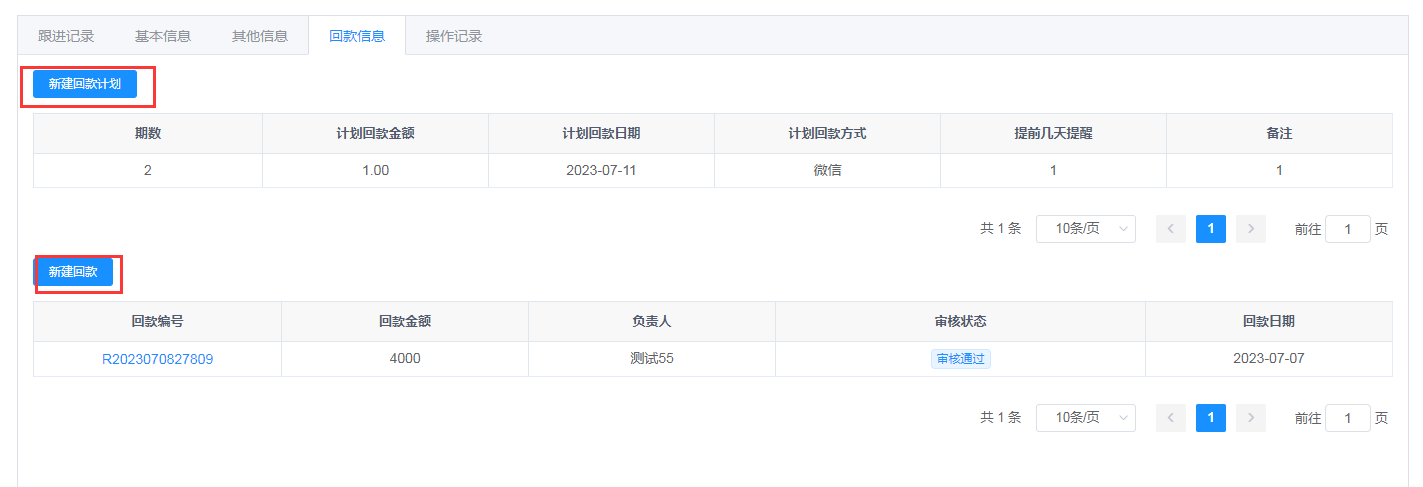Click the 回款信息 tab
The image size is (1423, 487).
point(357,36)
